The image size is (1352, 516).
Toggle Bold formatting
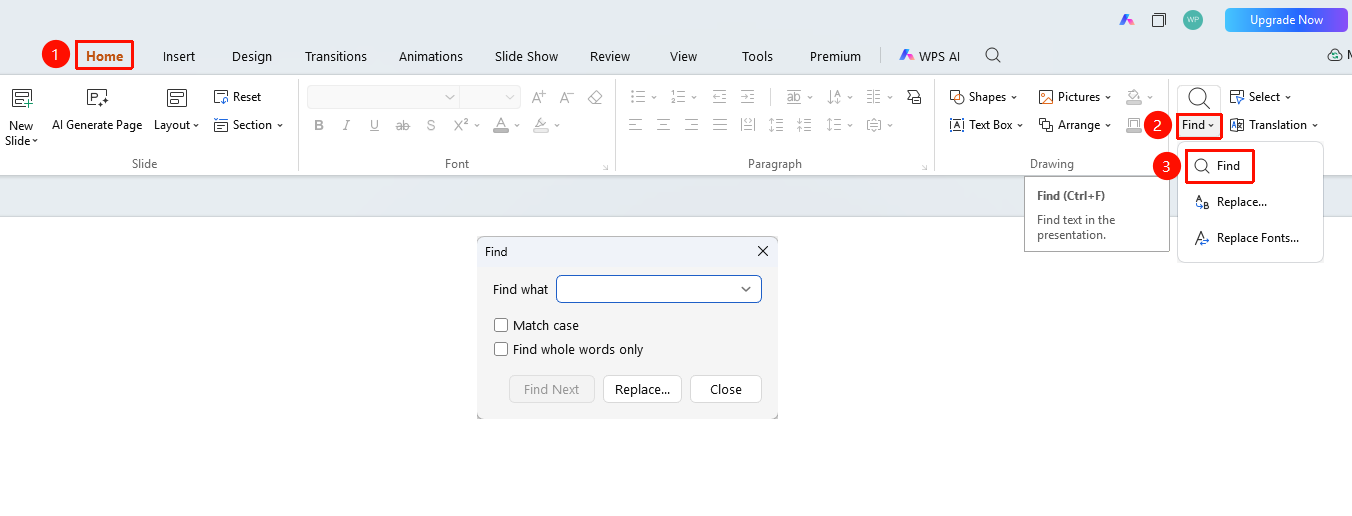(x=319, y=125)
